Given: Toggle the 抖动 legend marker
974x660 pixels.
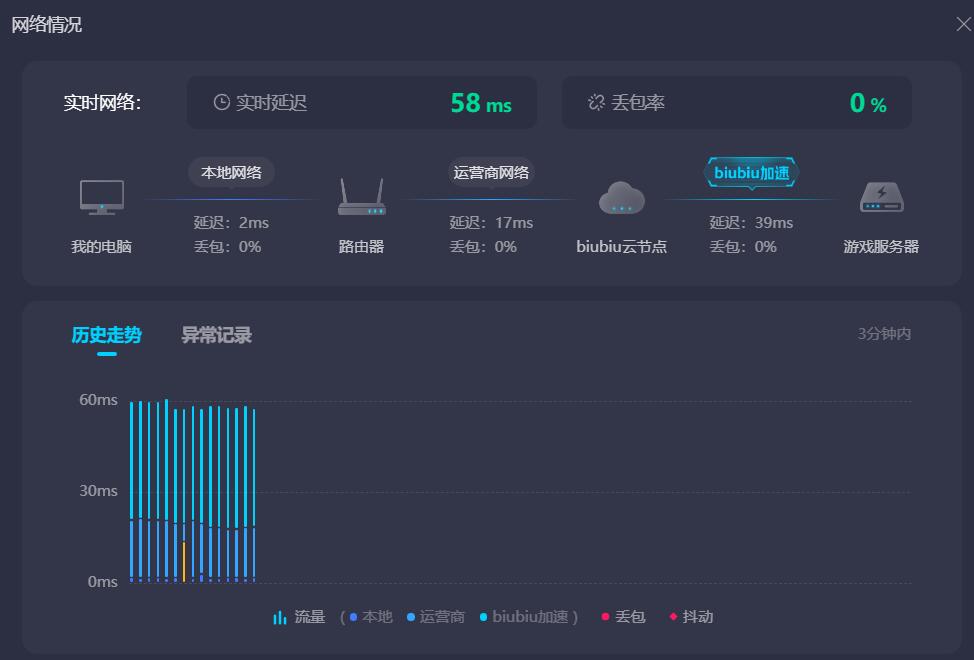Looking at the screenshot, I should coord(691,617).
